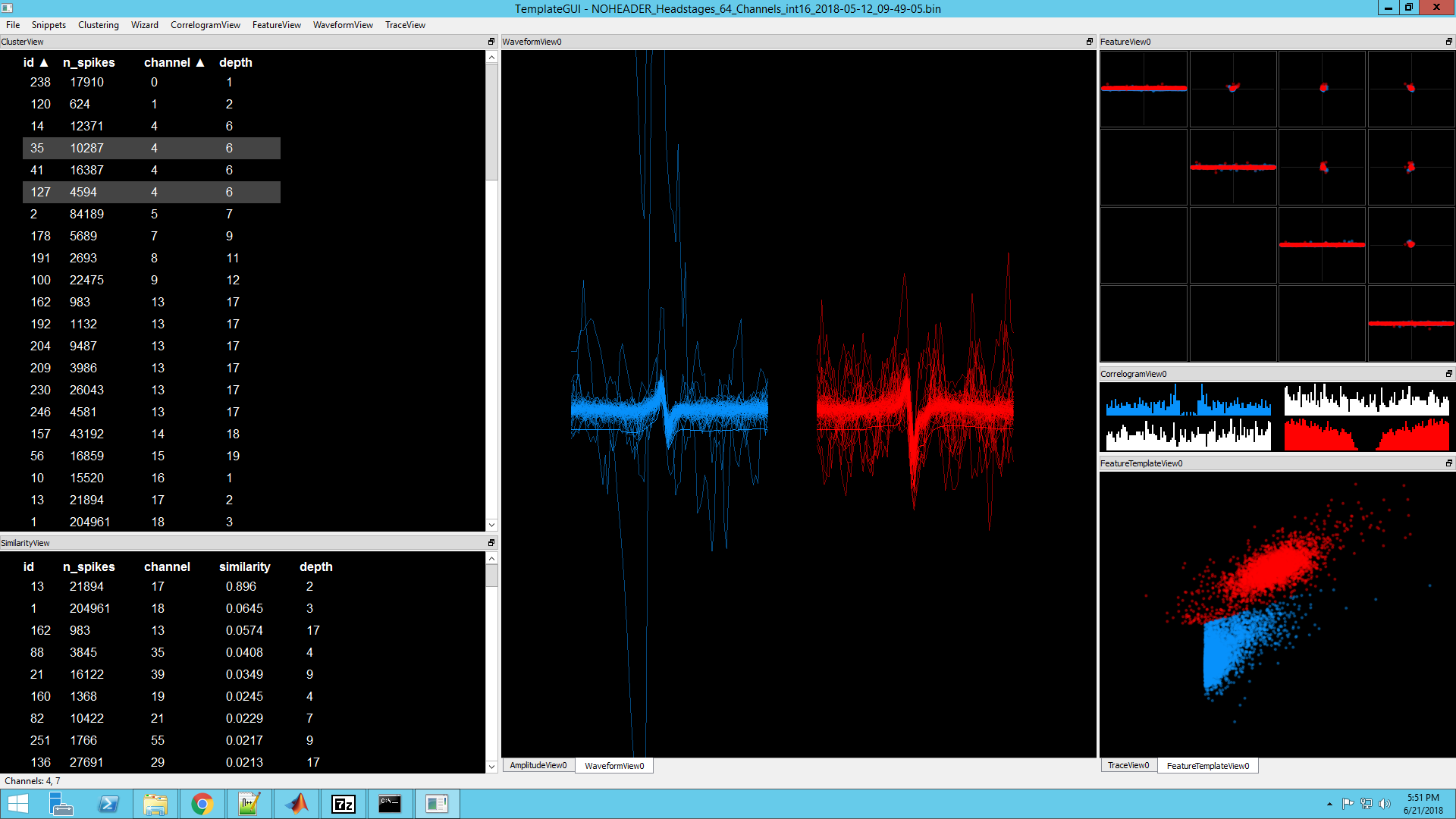
Task: Launch 7-Zip from the taskbar
Action: pyautogui.click(x=344, y=804)
